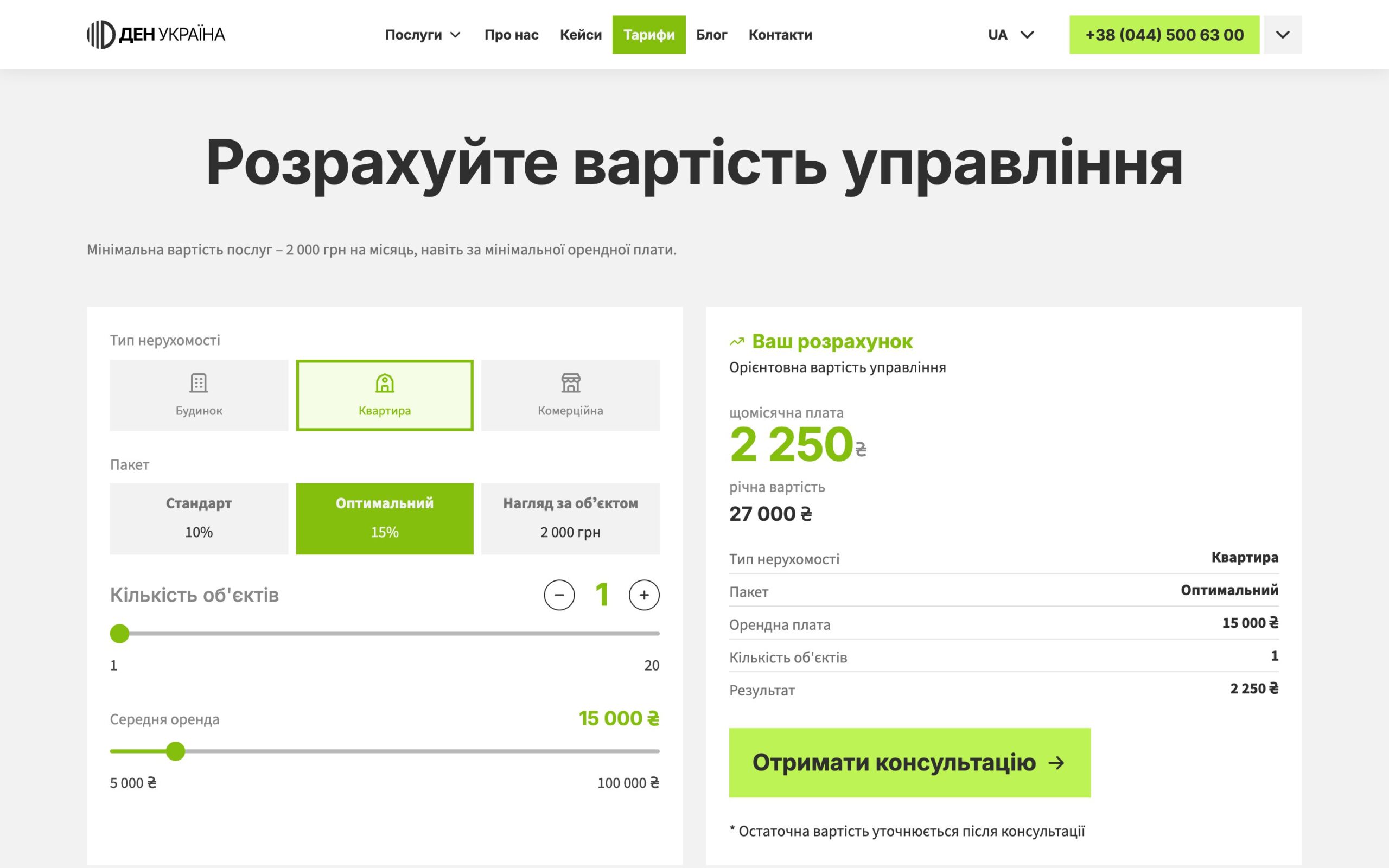Click the Орендна плата 15 000 ₴ value

point(1250,623)
